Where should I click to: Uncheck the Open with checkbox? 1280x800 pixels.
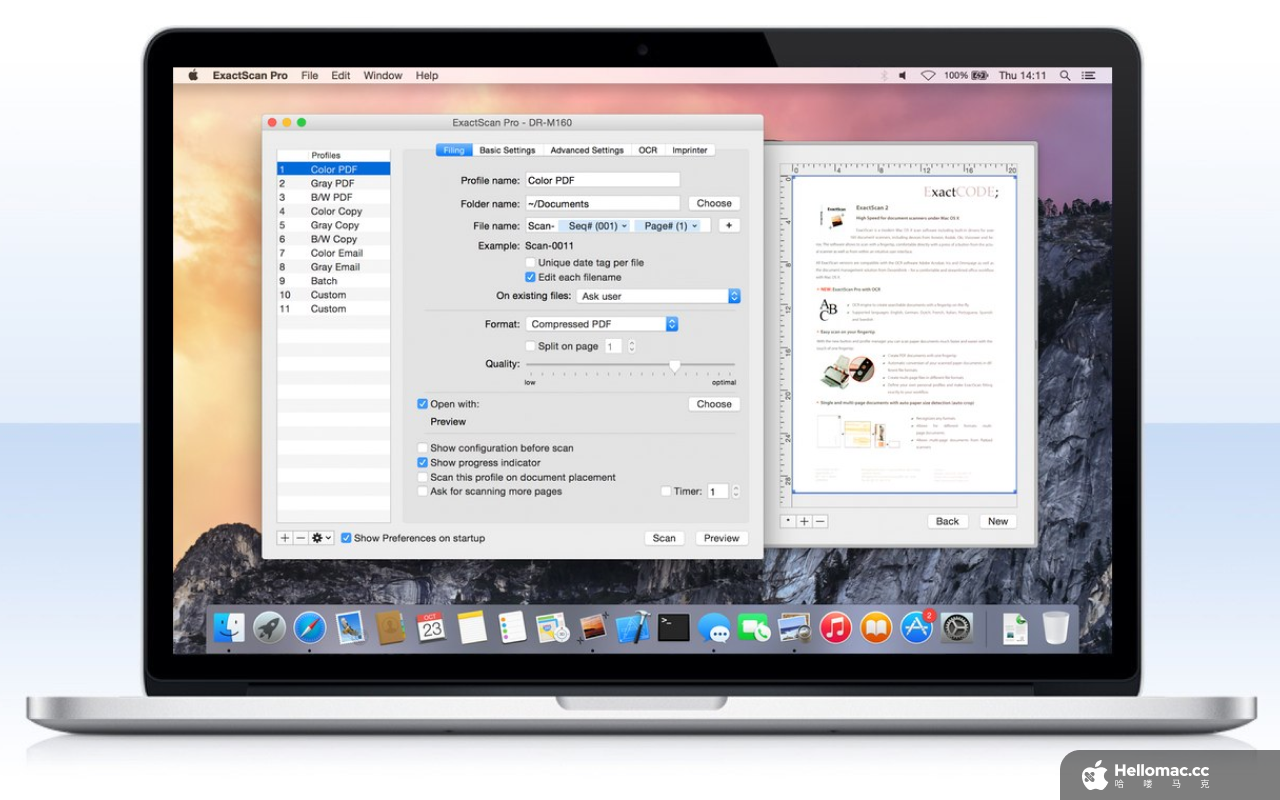tap(422, 404)
